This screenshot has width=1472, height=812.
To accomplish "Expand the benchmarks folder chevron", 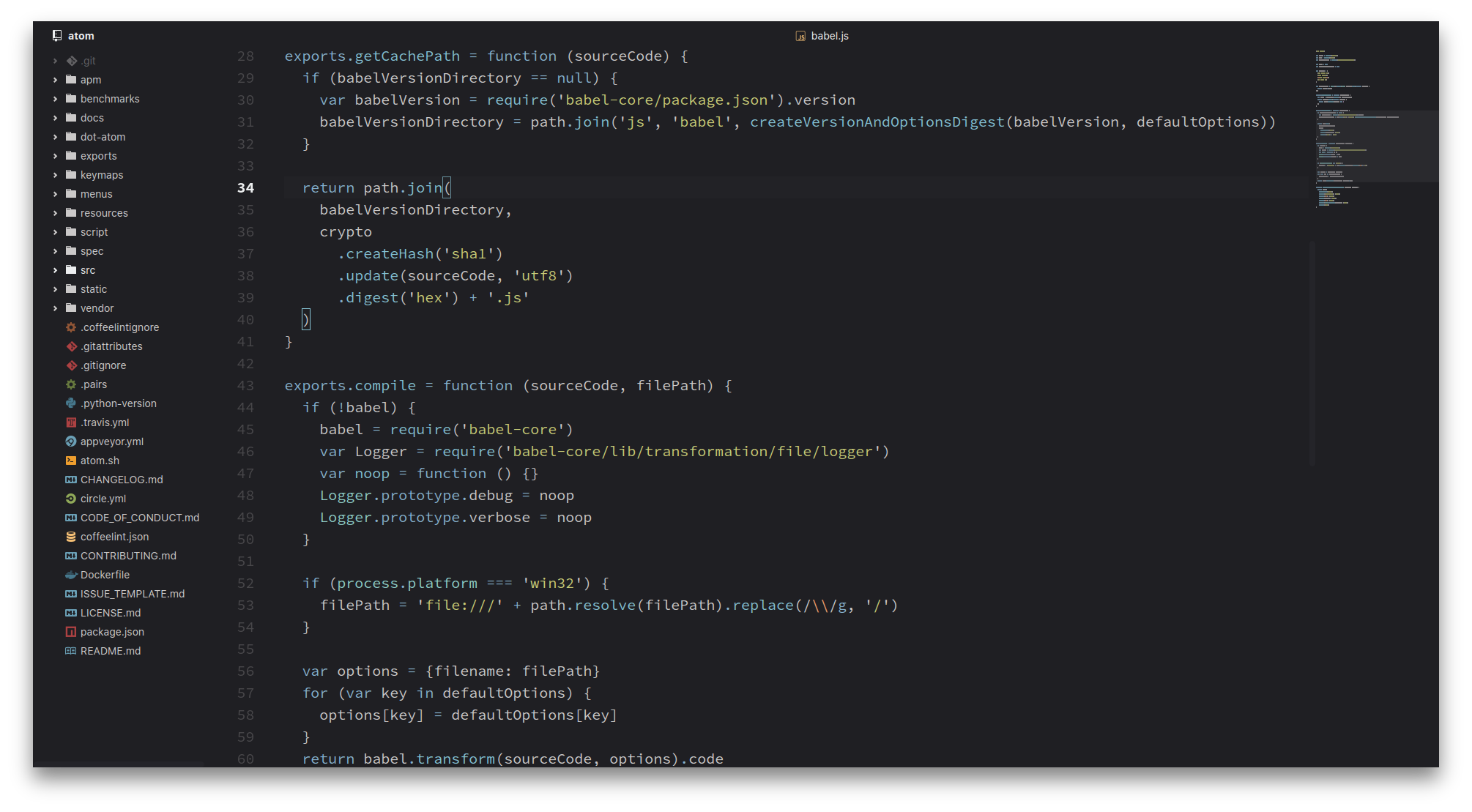I will click(x=56, y=99).
